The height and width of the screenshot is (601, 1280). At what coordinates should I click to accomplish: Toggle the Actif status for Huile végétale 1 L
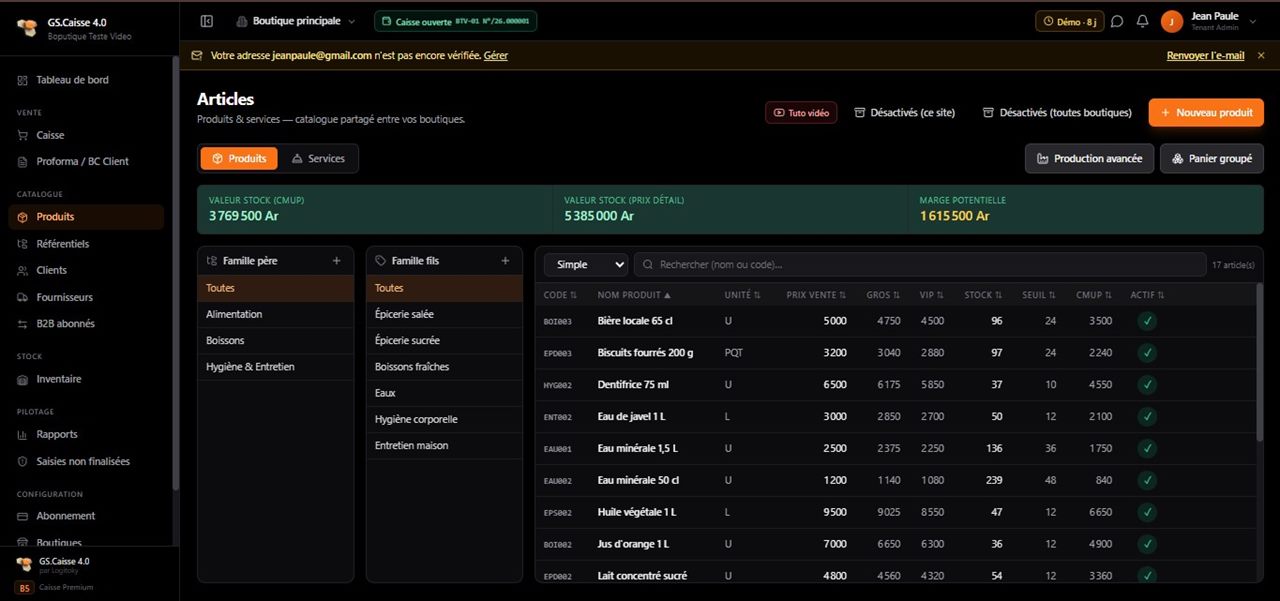pos(1147,512)
